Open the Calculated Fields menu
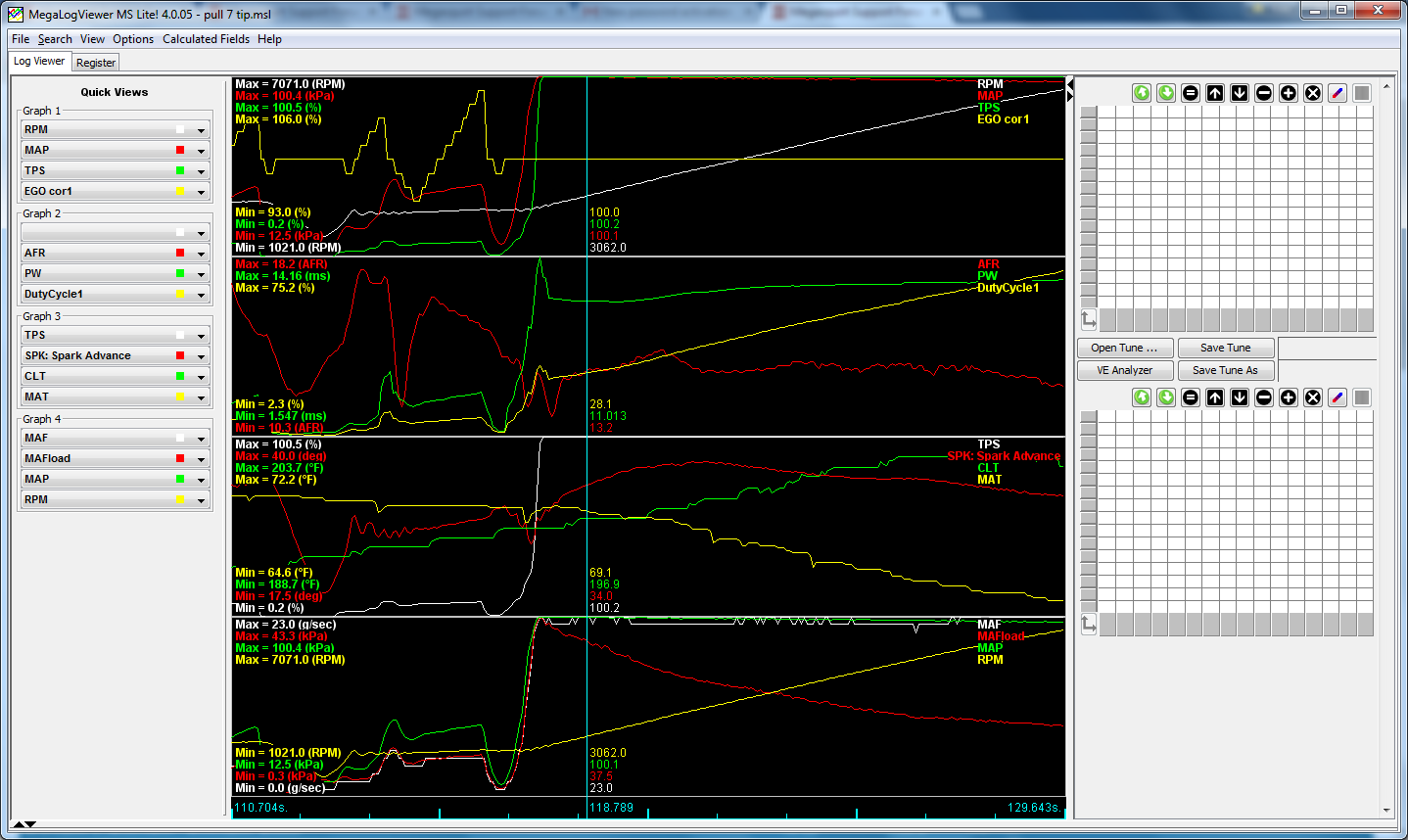The width and height of the screenshot is (1408, 840). (x=206, y=39)
